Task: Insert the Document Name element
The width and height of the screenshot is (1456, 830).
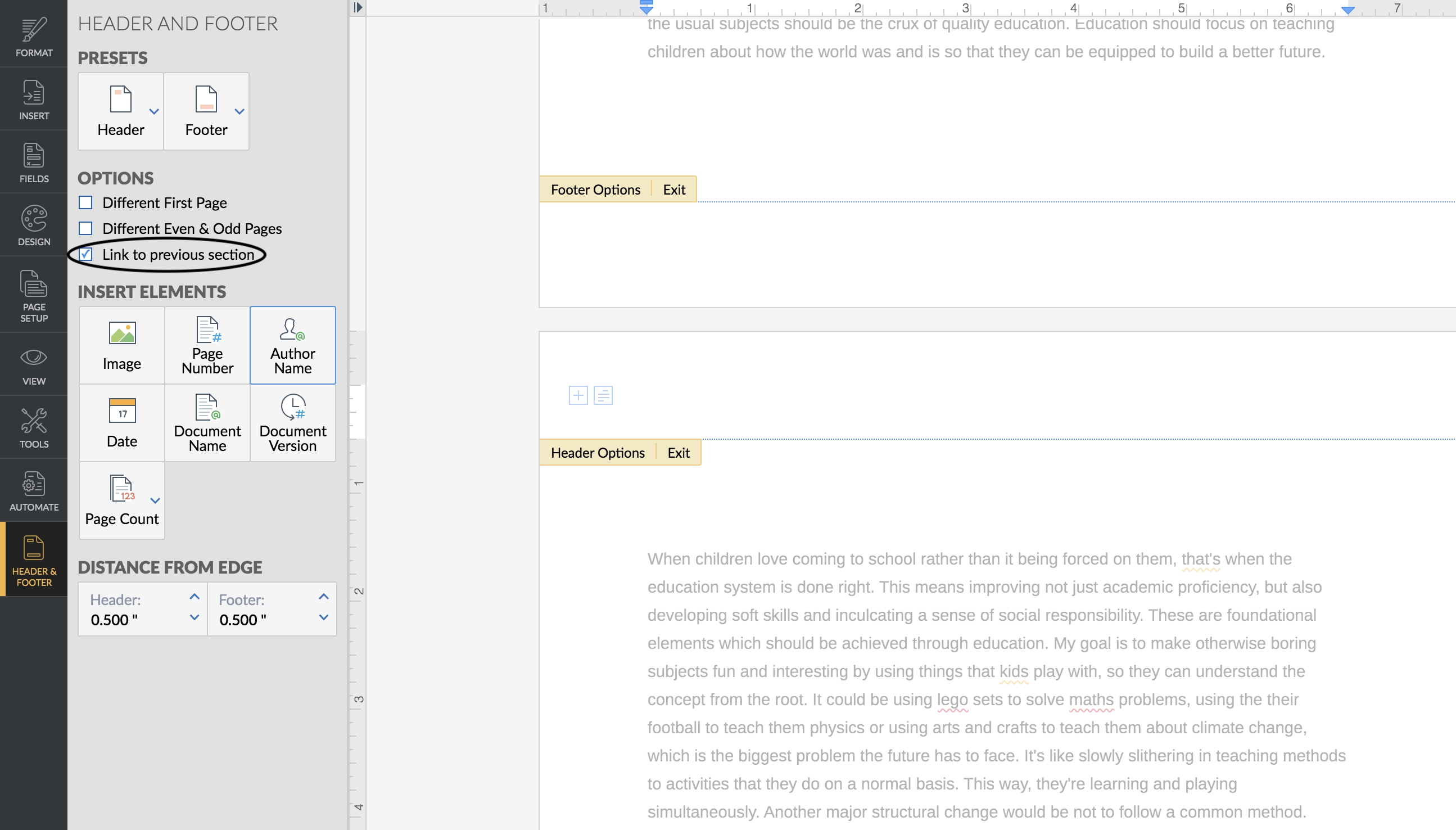Action: tap(207, 422)
